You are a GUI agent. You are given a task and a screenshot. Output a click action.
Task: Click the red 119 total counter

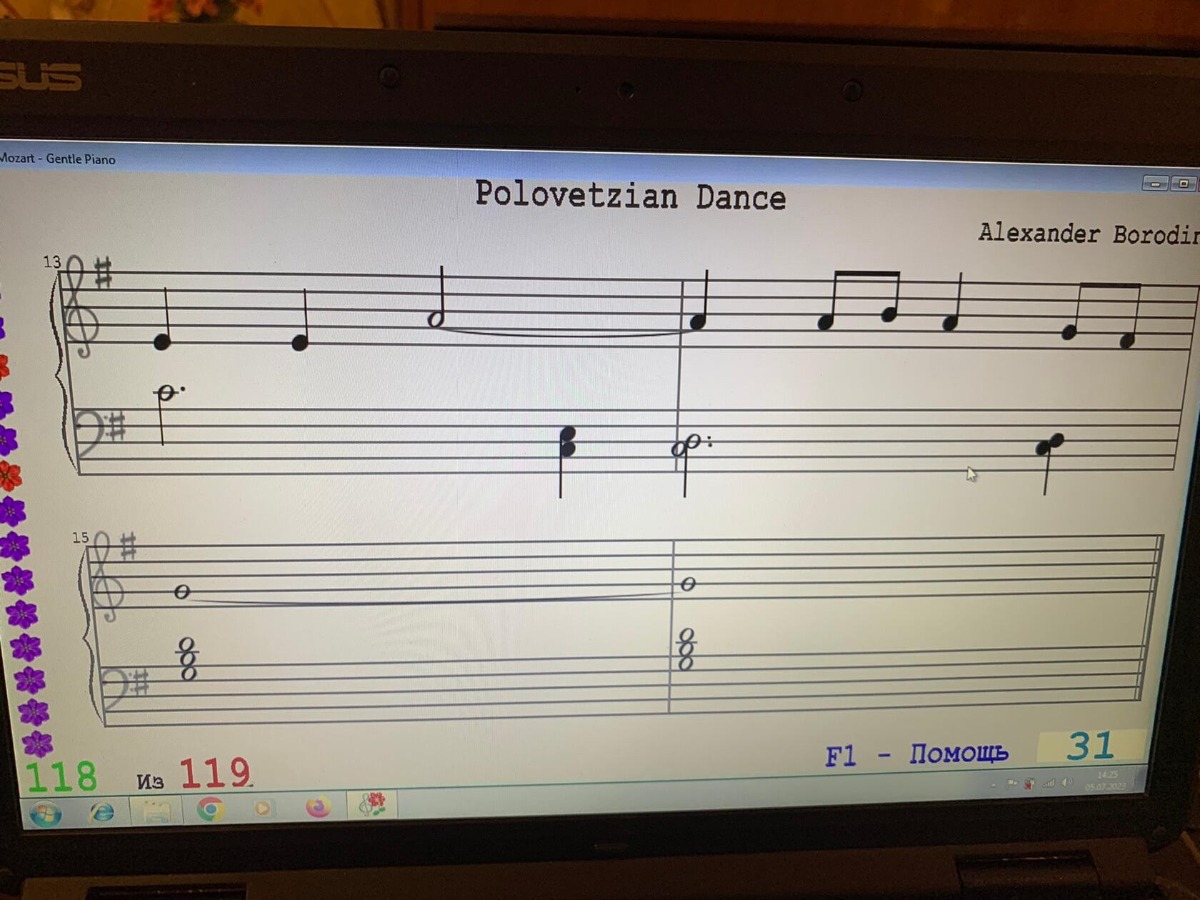[x=216, y=773]
